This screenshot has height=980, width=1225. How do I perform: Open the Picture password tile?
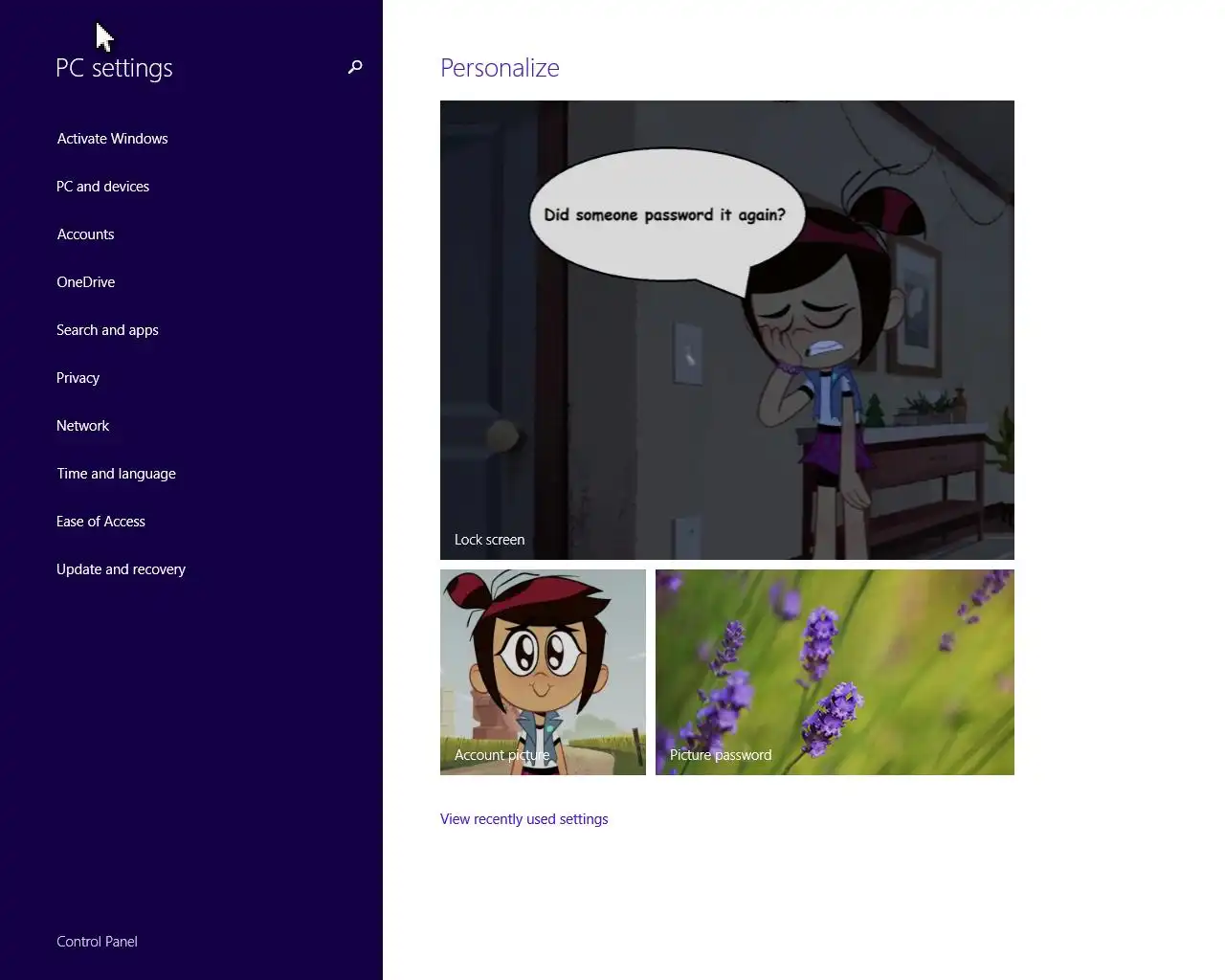tap(835, 672)
